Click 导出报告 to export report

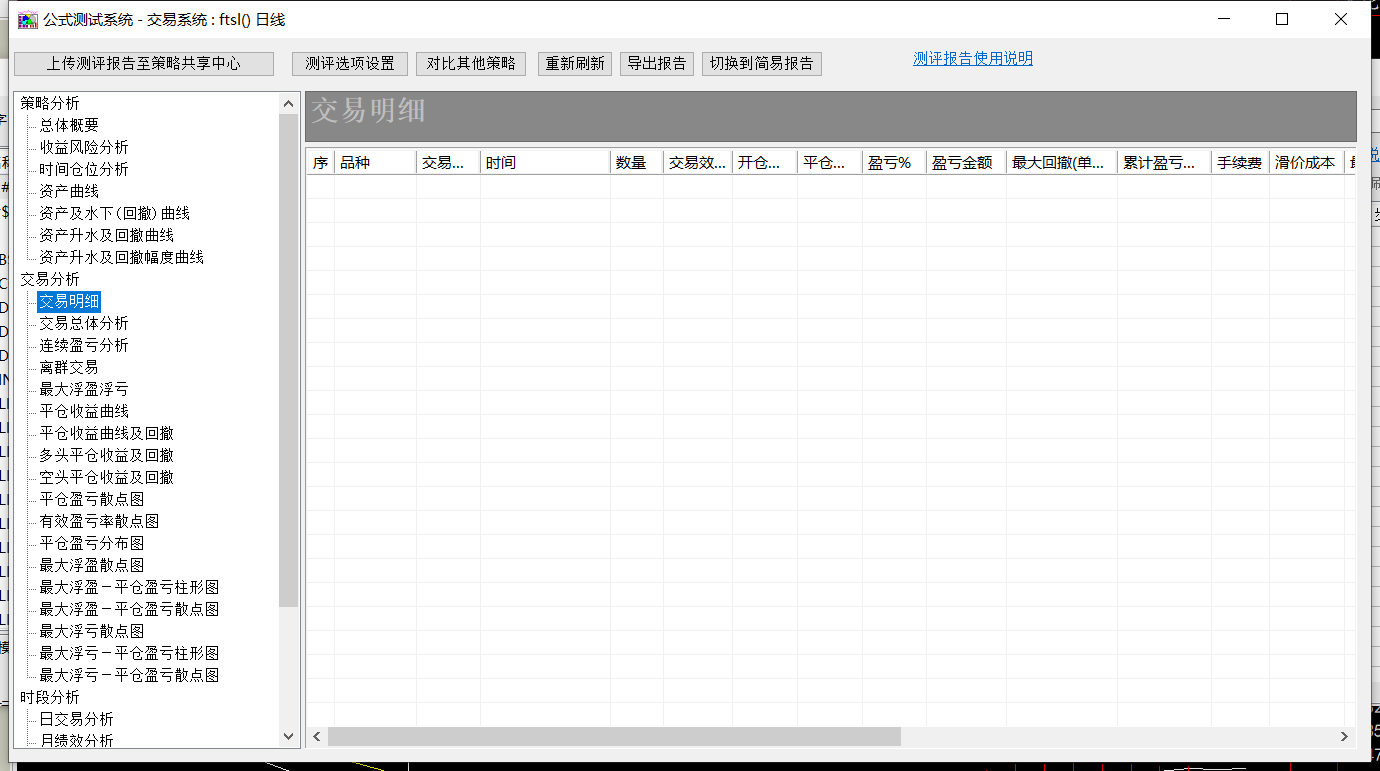[657, 63]
